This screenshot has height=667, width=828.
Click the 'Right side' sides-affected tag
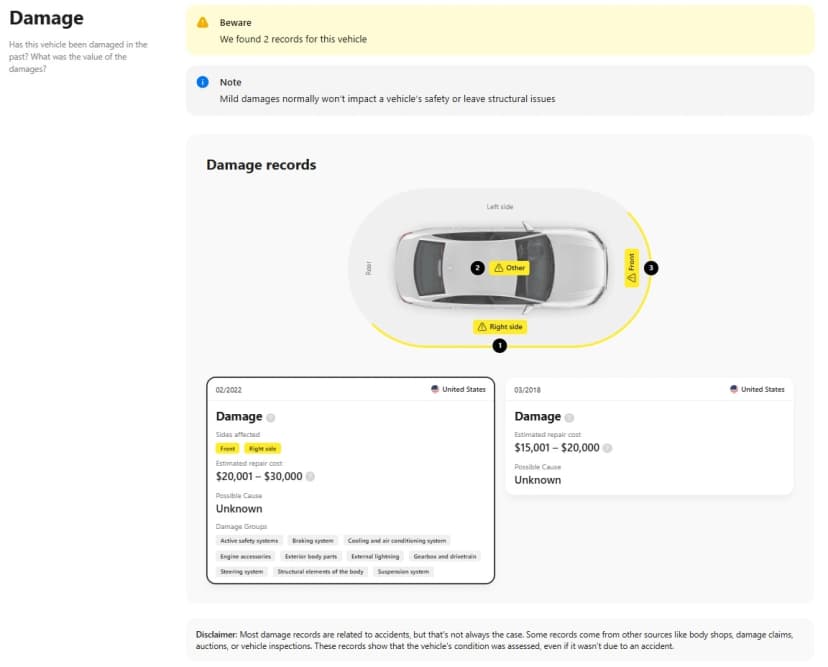262,449
